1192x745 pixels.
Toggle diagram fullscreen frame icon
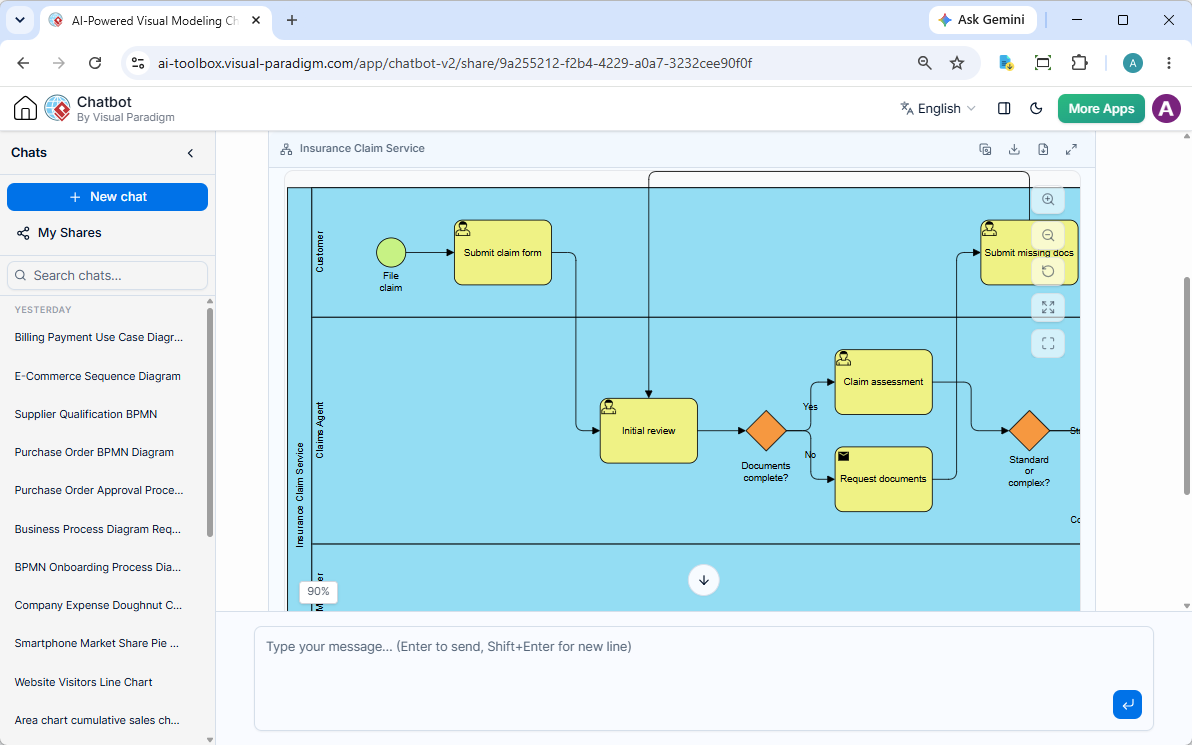tap(1048, 344)
